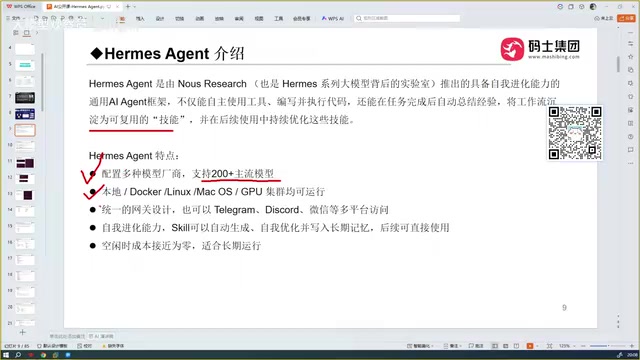Open the 视图 ribbon tab

pyautogui.click(x=259, y=19)
